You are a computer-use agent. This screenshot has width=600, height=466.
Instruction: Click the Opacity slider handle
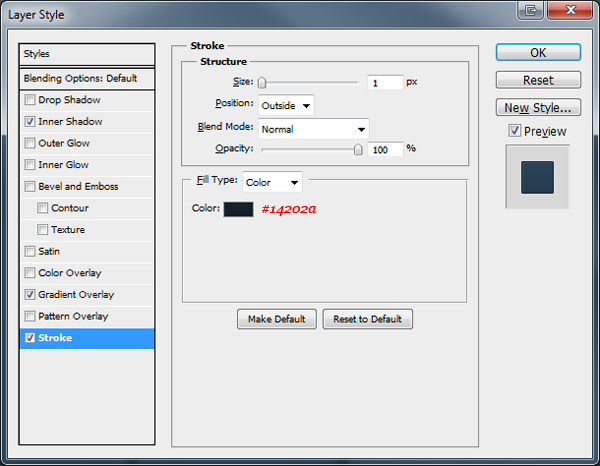(358, 149)
